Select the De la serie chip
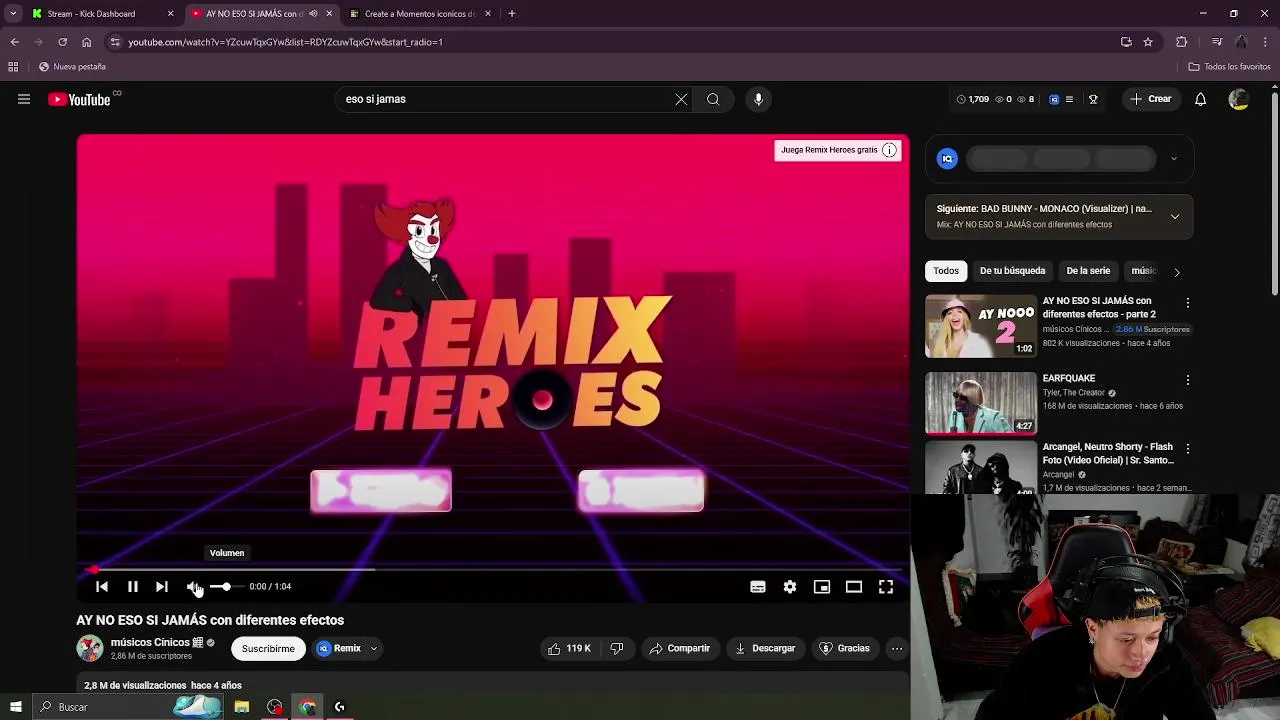The width and height of the screenshot is (1280, 720). point(1088,271)
